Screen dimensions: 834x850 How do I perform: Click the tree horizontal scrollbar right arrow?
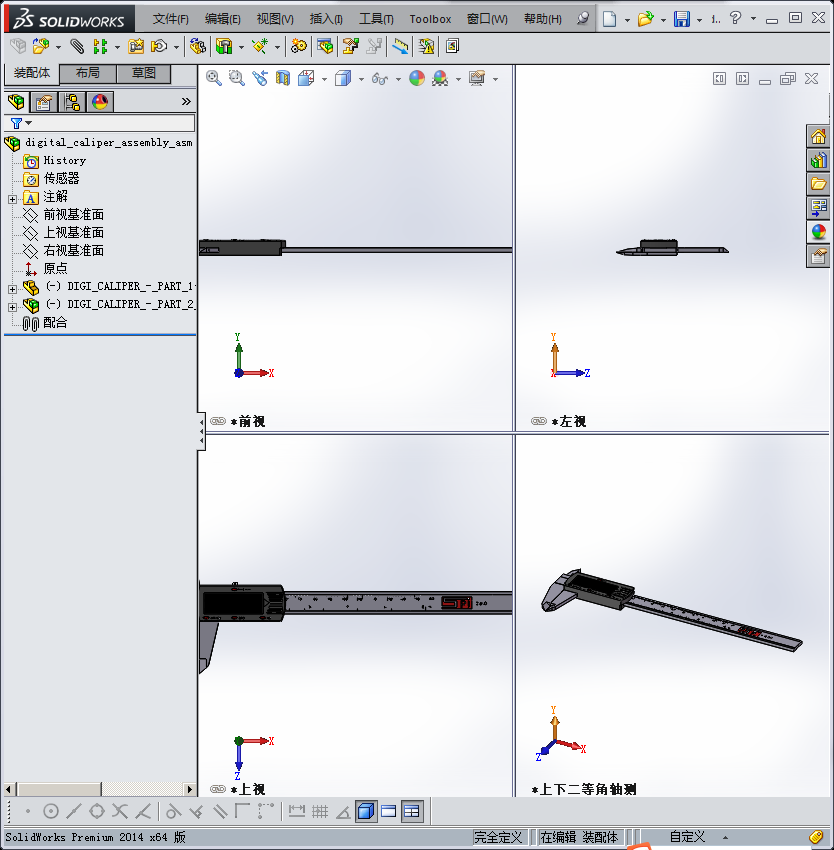click(189, 789)
